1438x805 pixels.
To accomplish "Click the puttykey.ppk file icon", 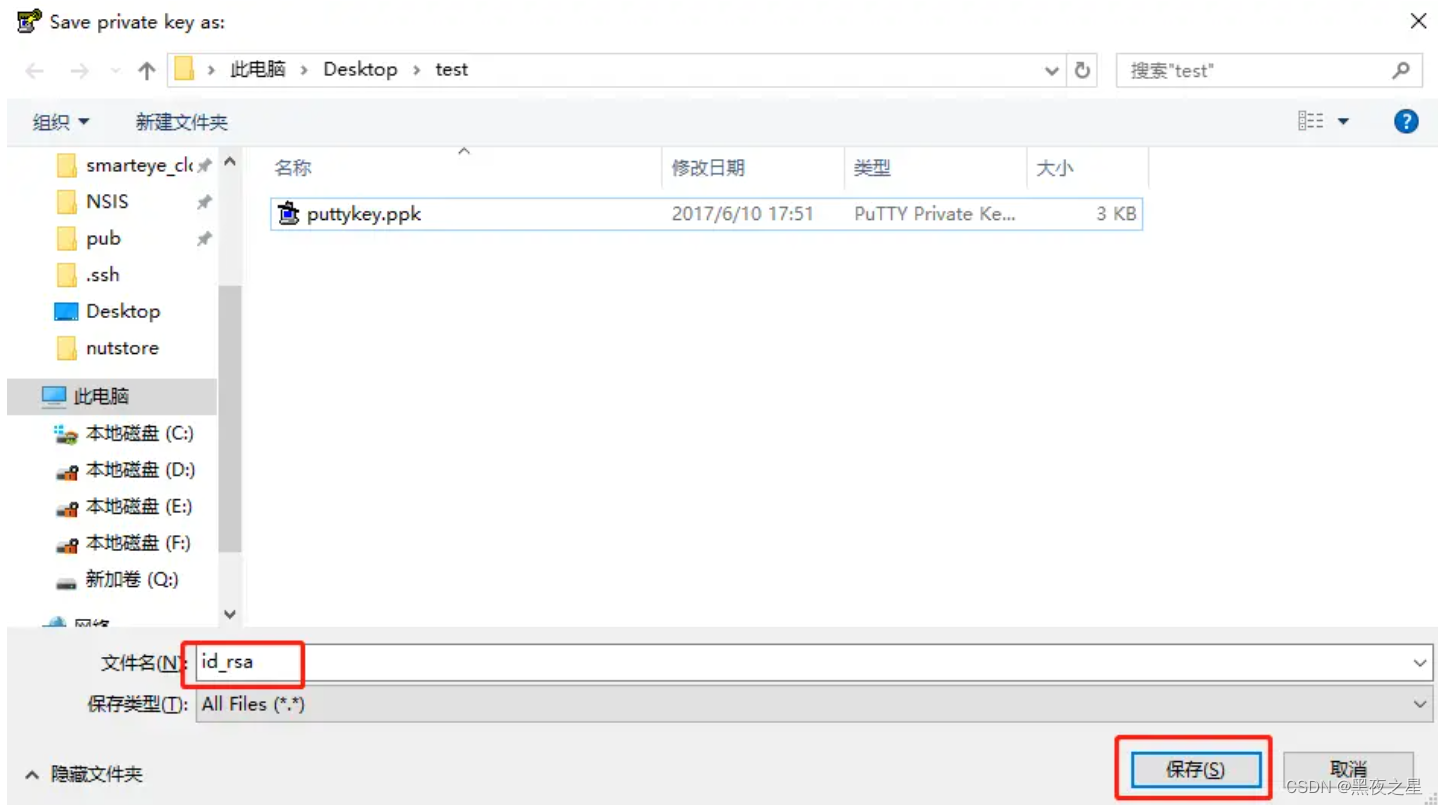I will tap(288, 213).
